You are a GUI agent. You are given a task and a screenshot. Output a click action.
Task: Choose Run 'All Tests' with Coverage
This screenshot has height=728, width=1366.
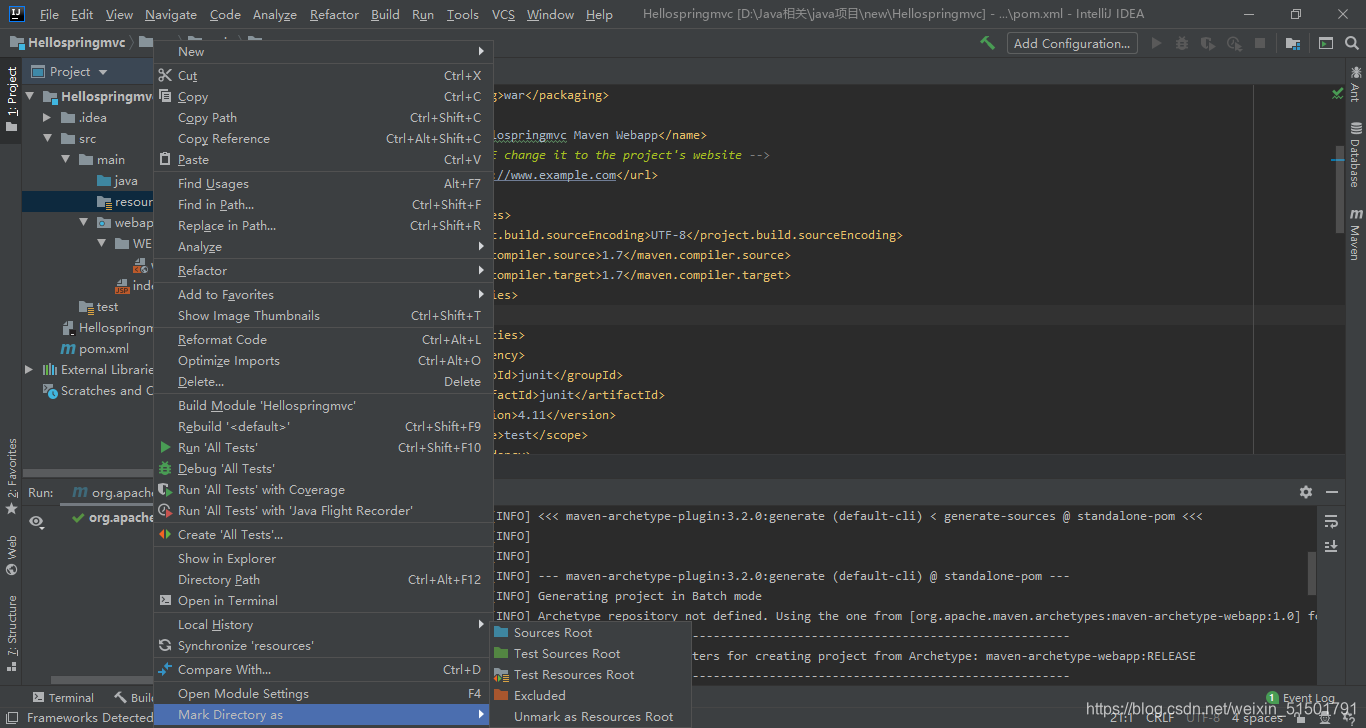coord(323,489)
